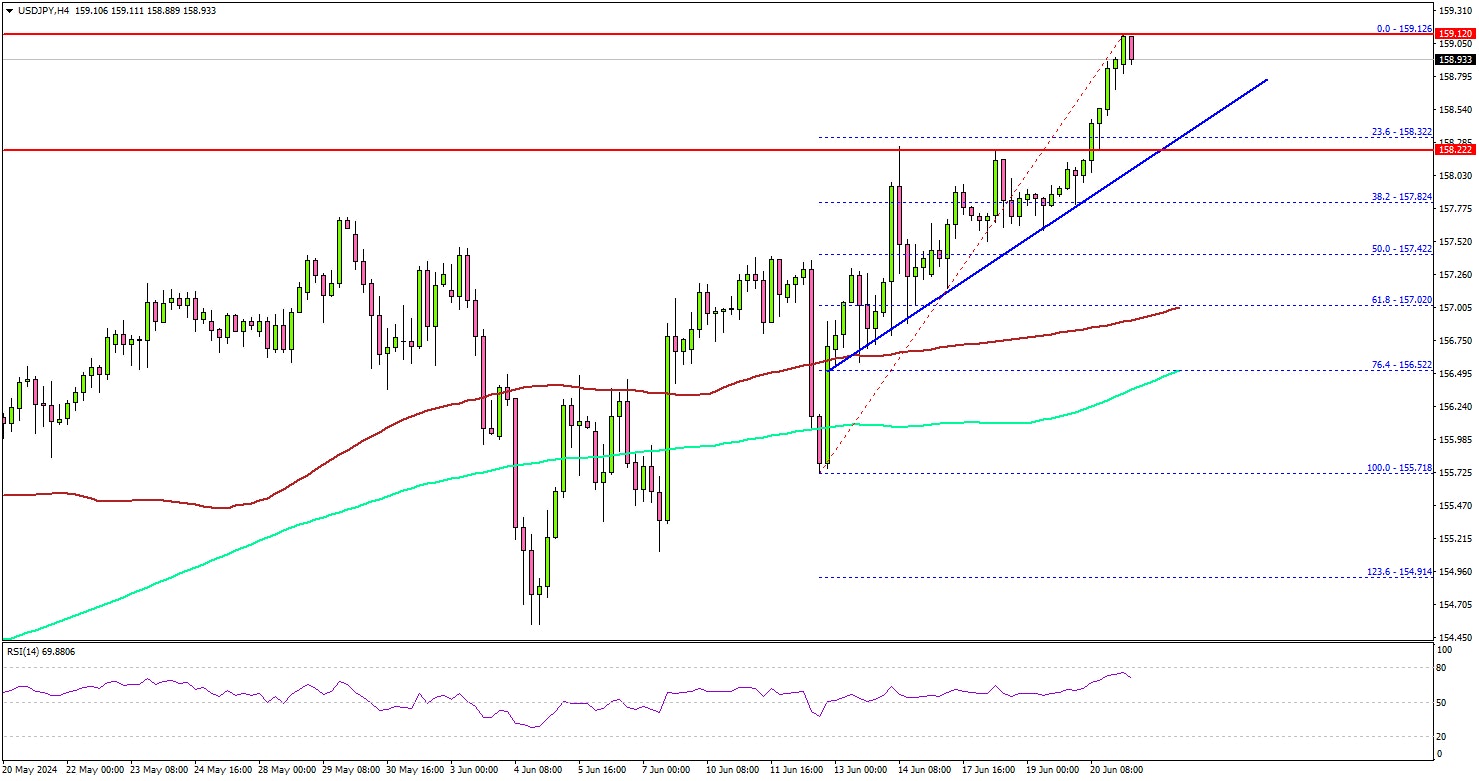Click the RSI(14) indicator label
The height and width of the screenshot is (781, 1479).
click(40, 651)
